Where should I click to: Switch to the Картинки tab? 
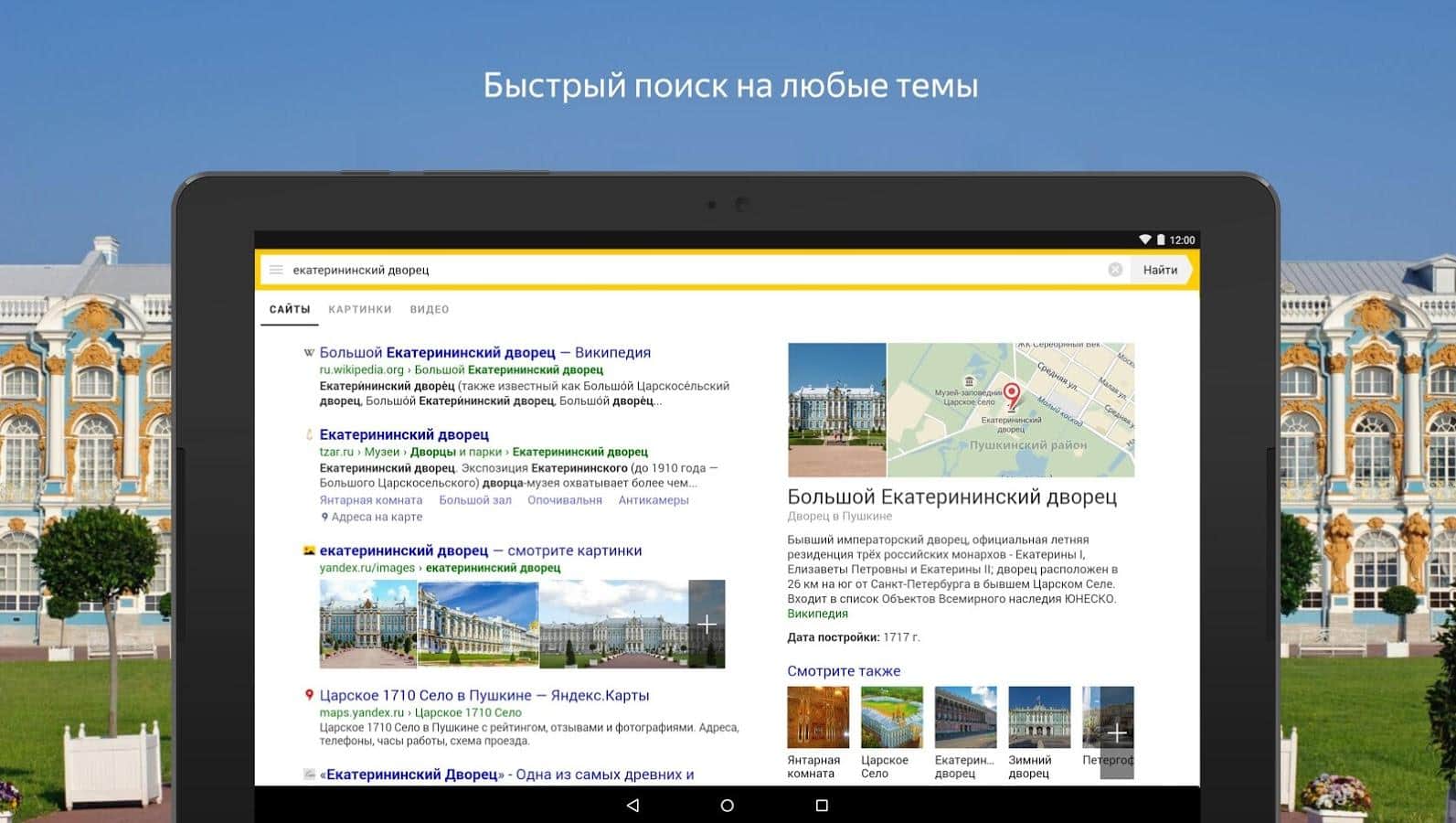(x=360, y=310)
